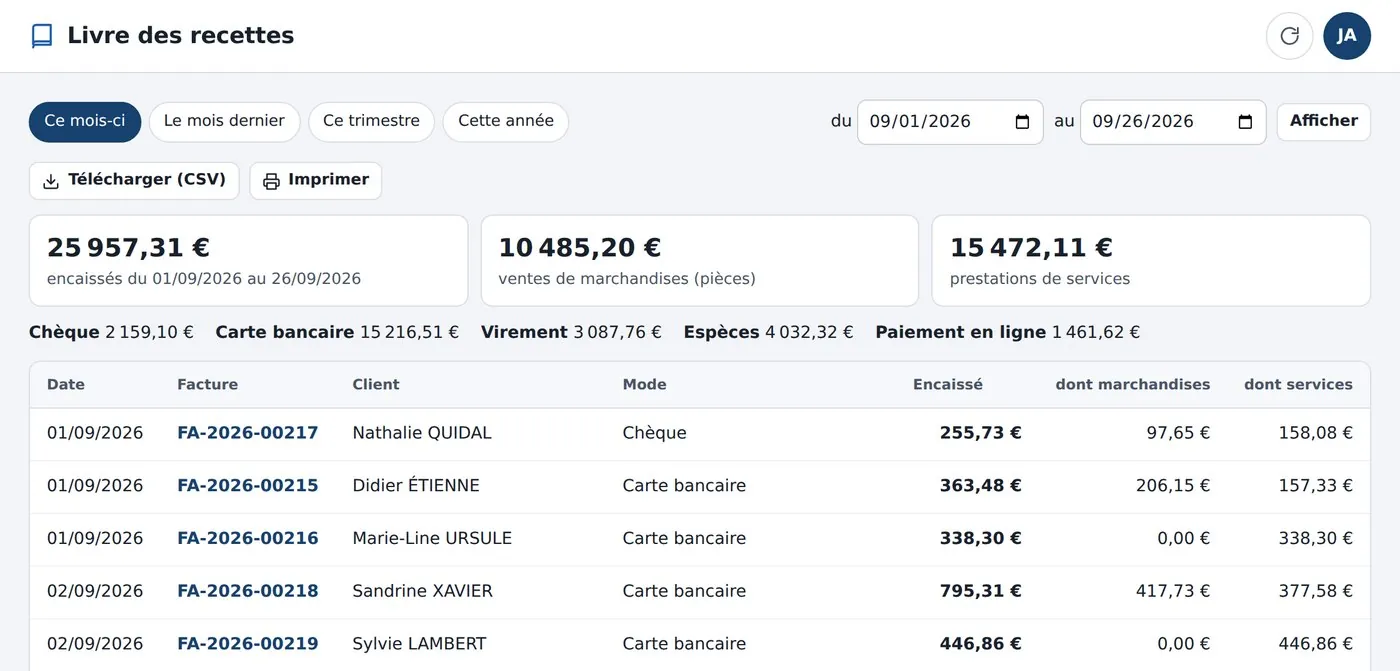Screen dimensions: 1400x671
Task: Click the 206,15 € marchandises amount
Action: [1173, 486]
